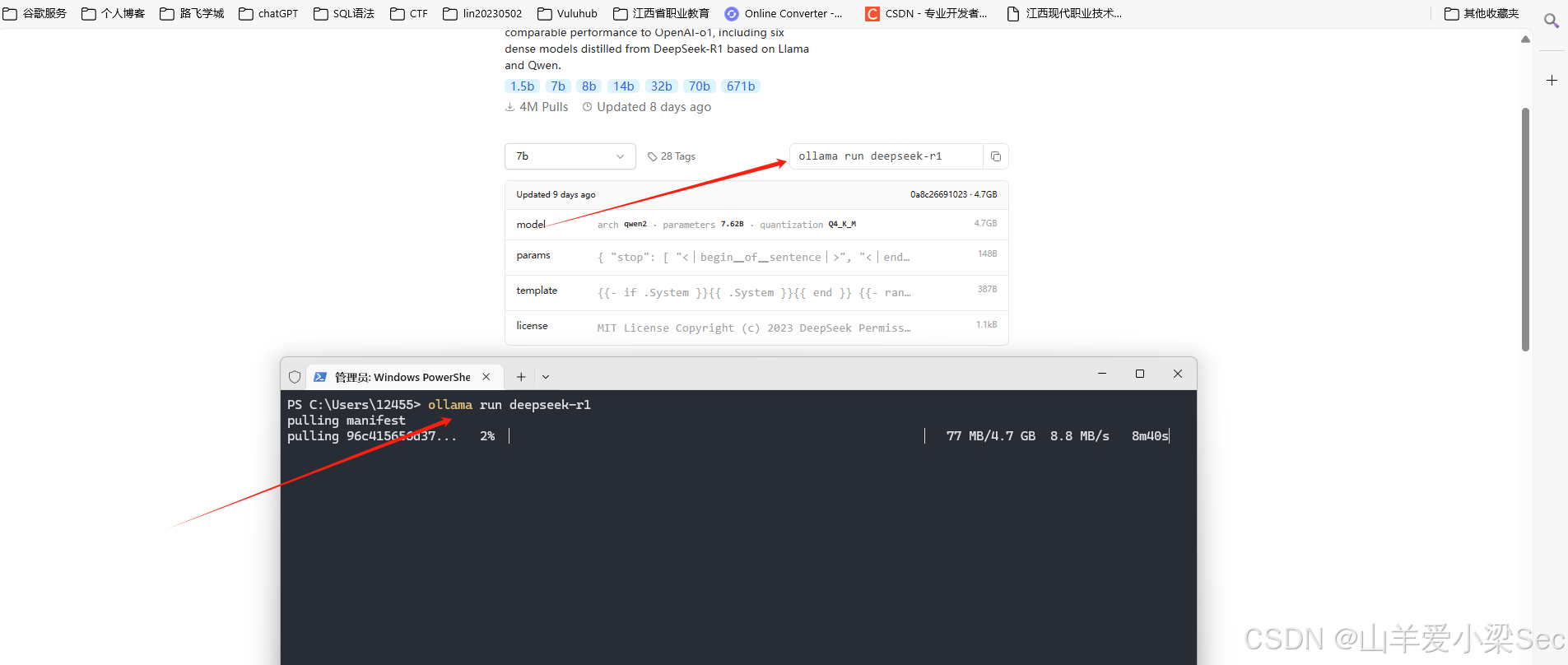This screenshot has width=1568, height=665.
Task: Open the CSDN 专业开发者 bookmark
Action: click(926, 13)
